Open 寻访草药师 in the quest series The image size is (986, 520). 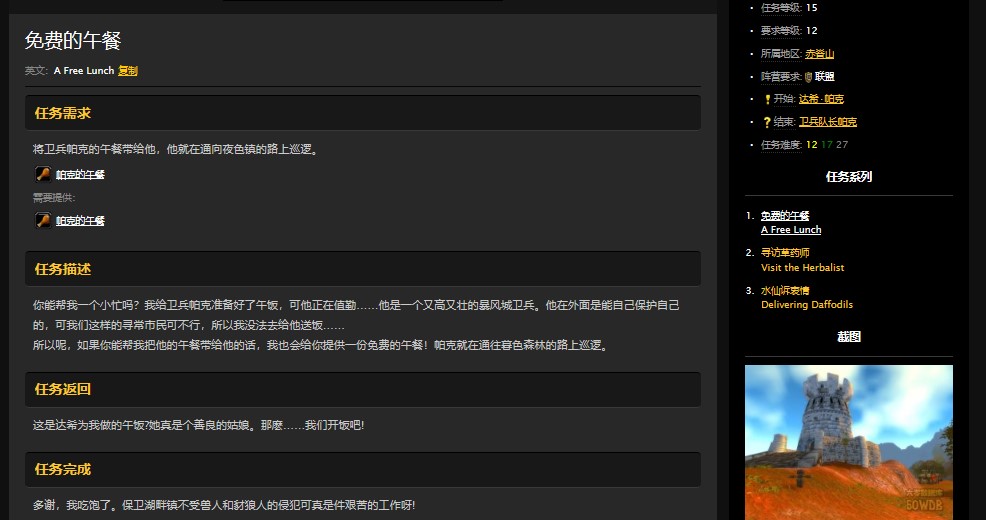point(785,253)
